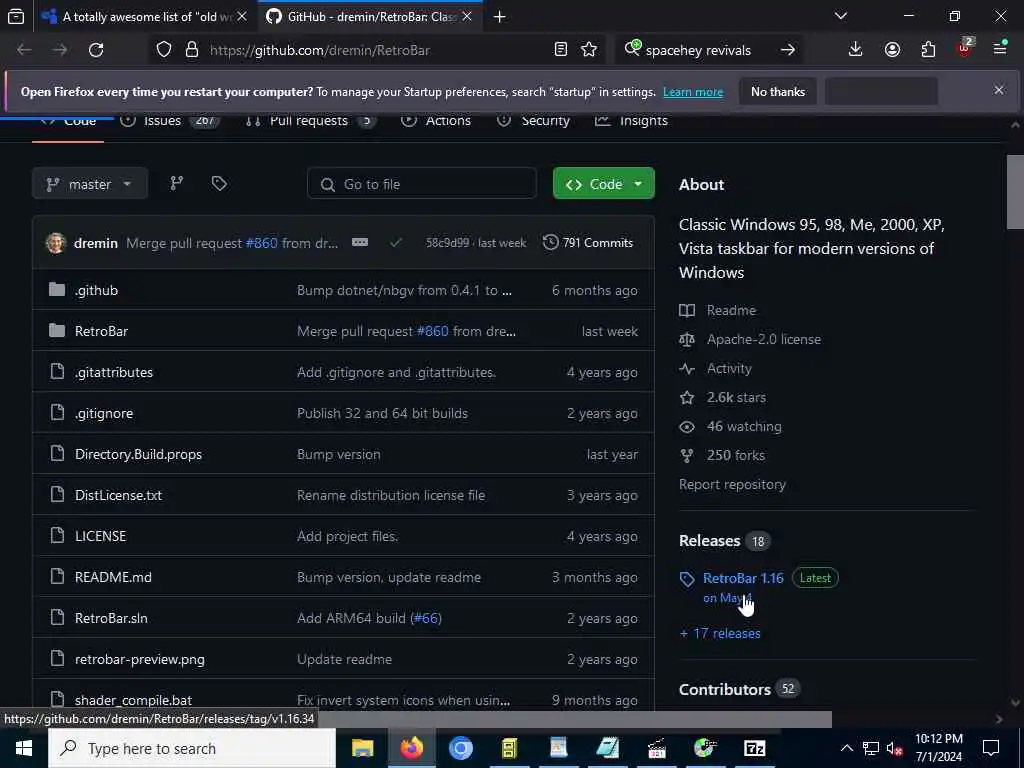Screen dimensions: 1024x768
Task: Open the notification center icon
Action: click(x=991, y=748)
